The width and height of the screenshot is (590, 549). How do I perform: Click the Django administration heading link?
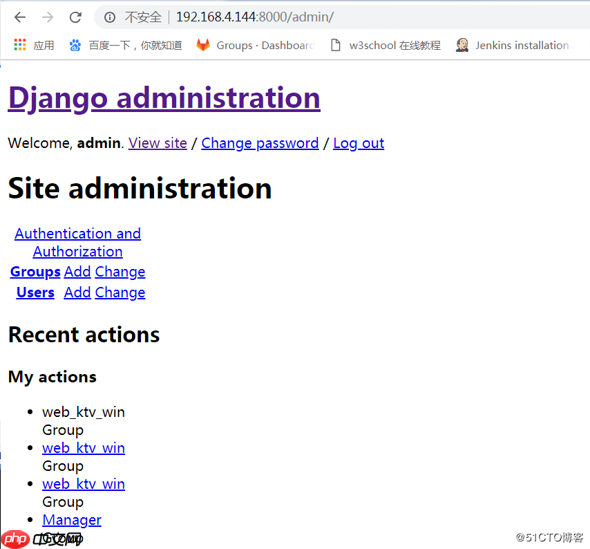pyautogui.click(x=164, y=98)
